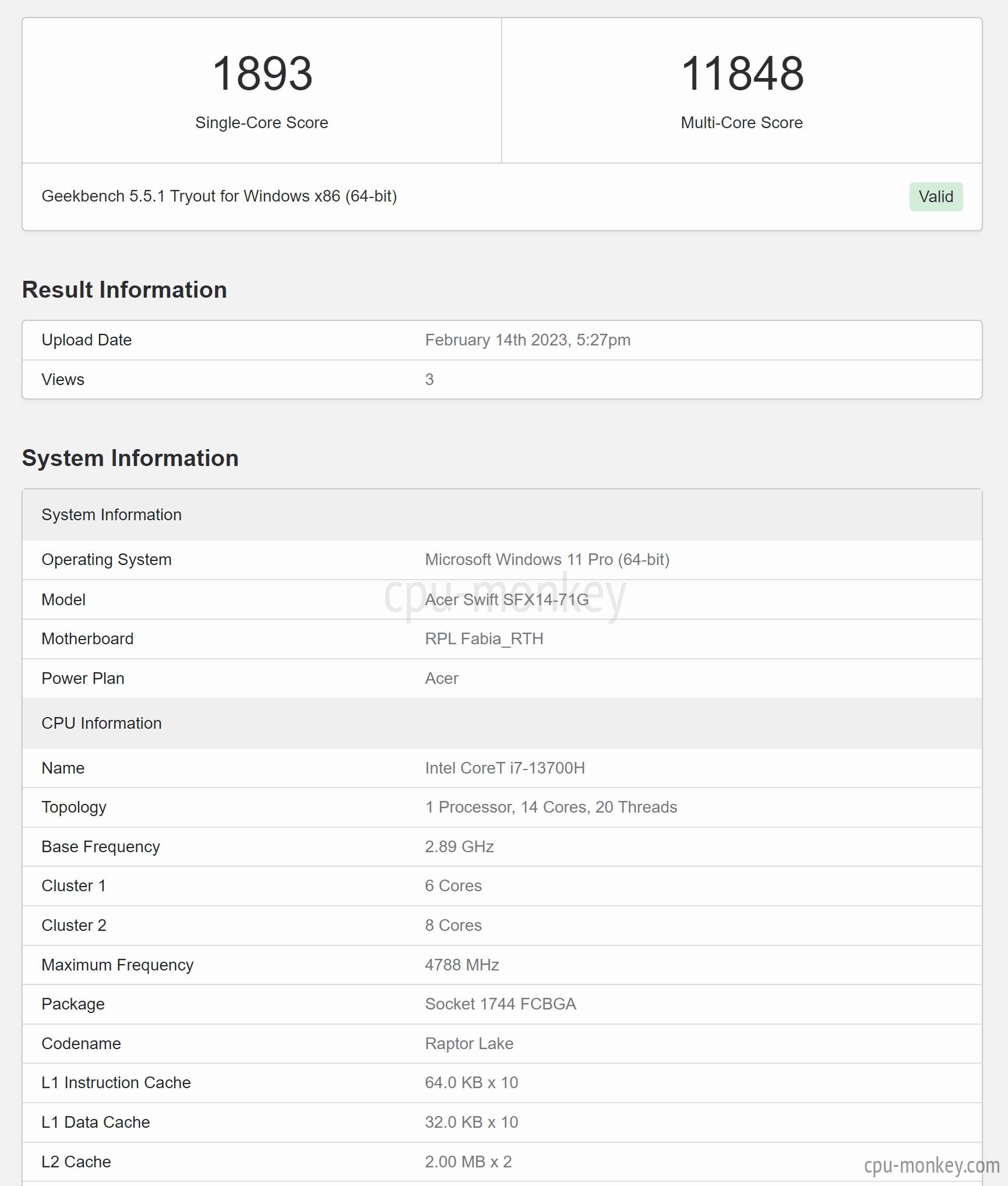Click the Cluster 2 label
Image resolution: width=1008 pixels, height=1186 pixels.
pos(74,926)
